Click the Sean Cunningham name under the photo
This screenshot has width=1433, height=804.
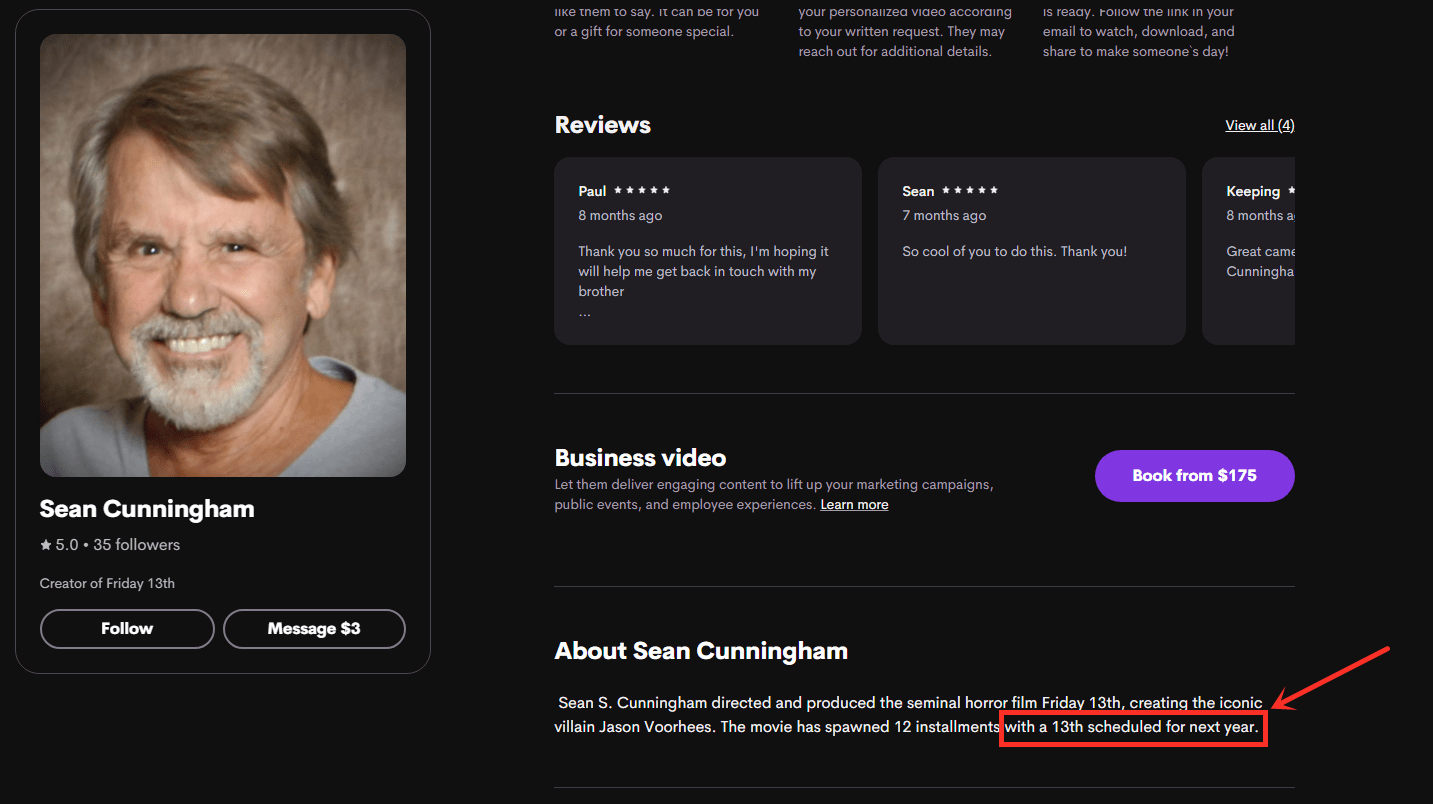[x=147, y=509]
